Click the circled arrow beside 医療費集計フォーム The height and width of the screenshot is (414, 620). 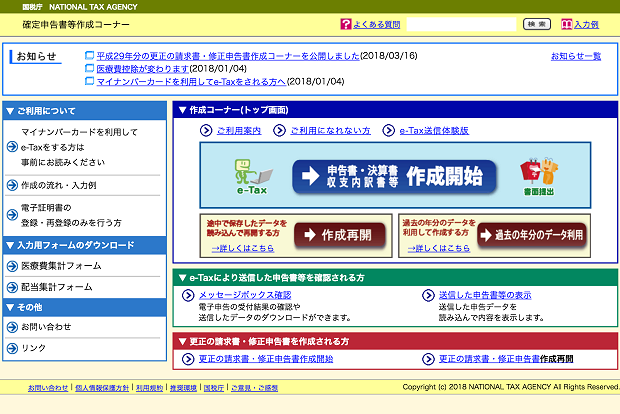pos(12,266)
